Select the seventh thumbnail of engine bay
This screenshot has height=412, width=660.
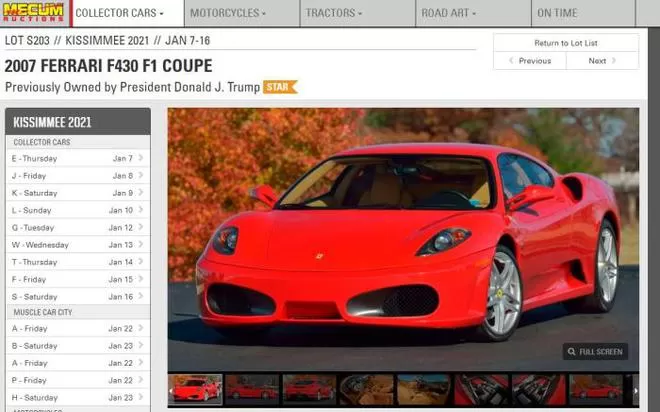click(x=538, y=389)
